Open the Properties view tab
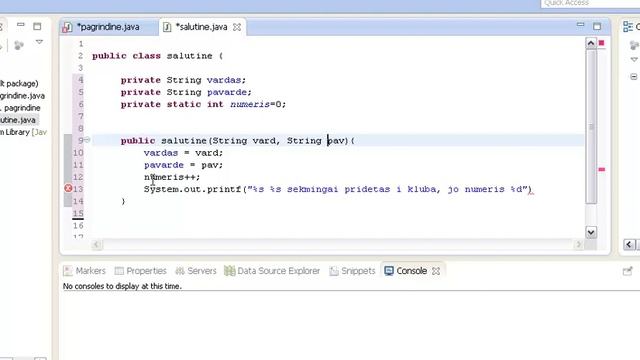 click(141, 271)
